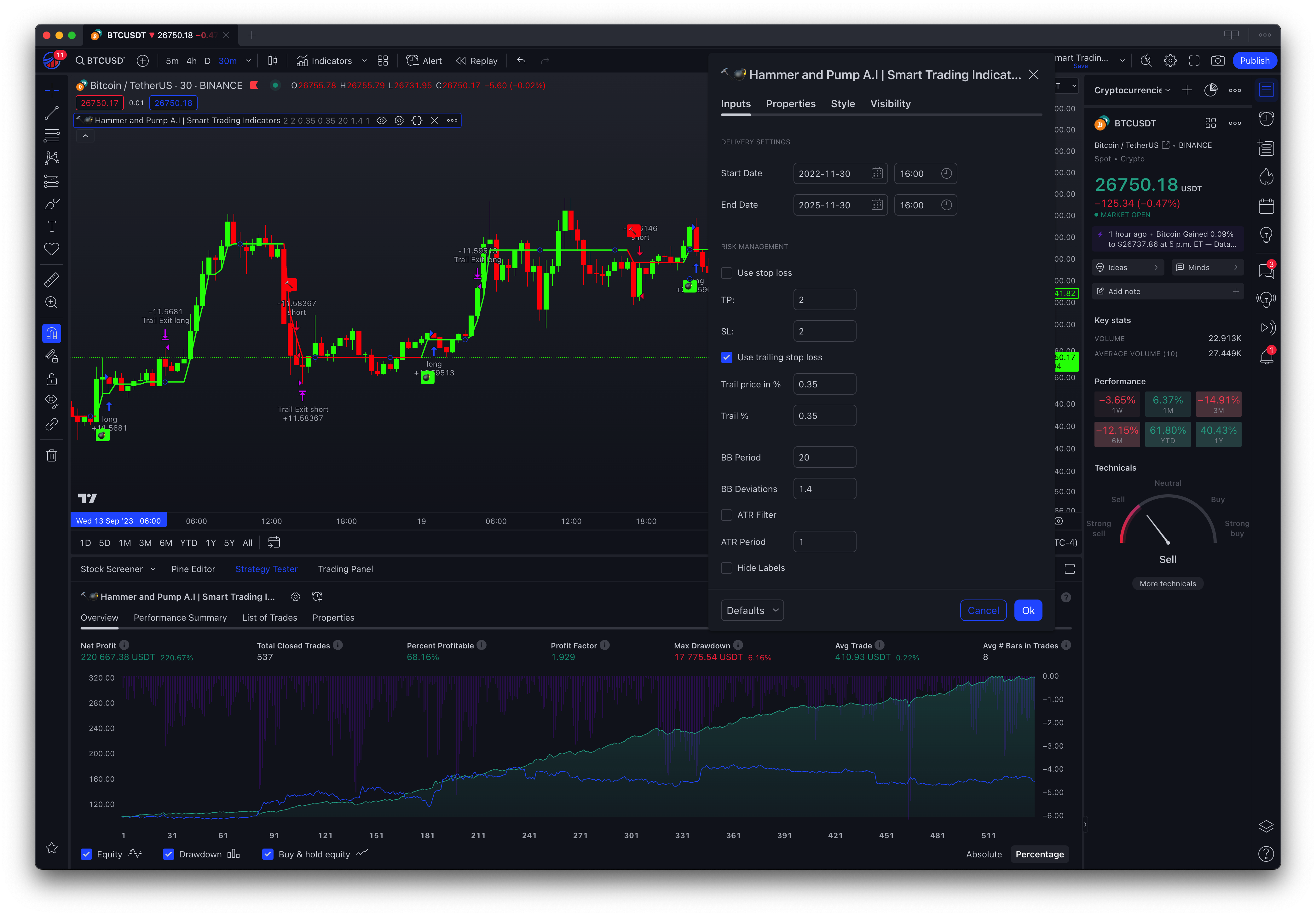Click the Ok button

[x=1028, y=611]
